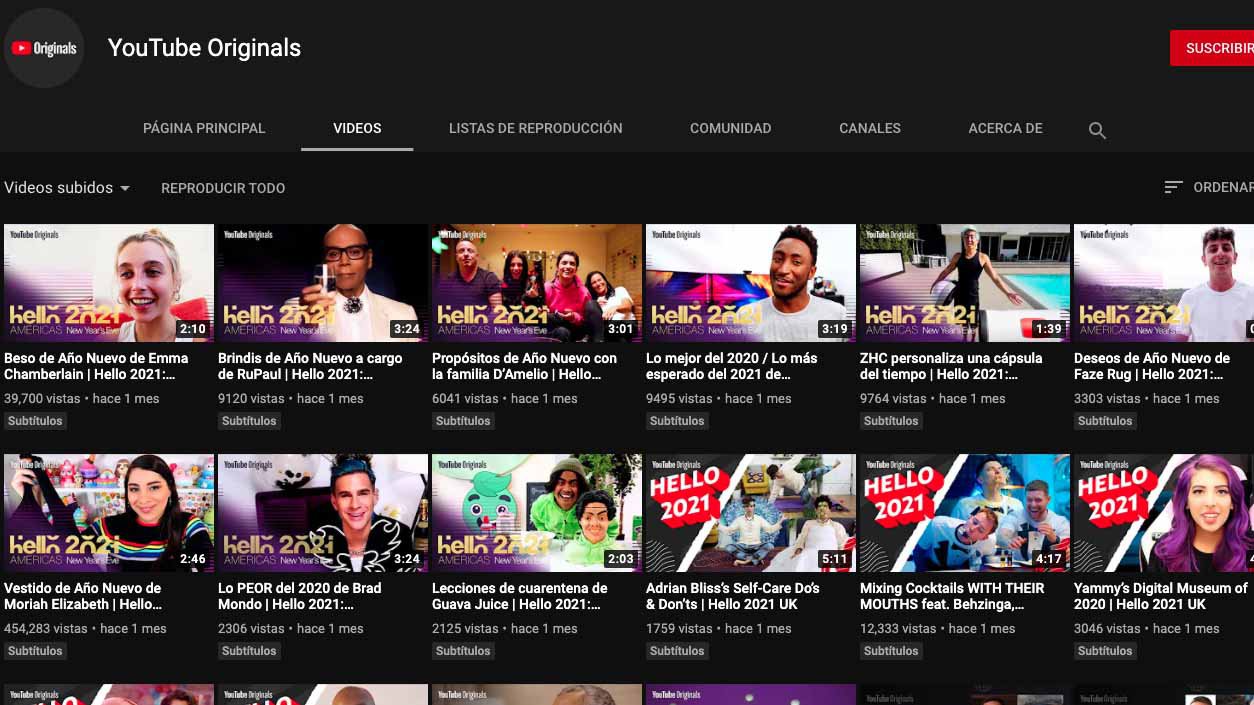This screenshot has height=705, width=1254.
Task: Switch to LISTAS DE REPRODUCCIÓN tab
Action: [x=536, y=128]
